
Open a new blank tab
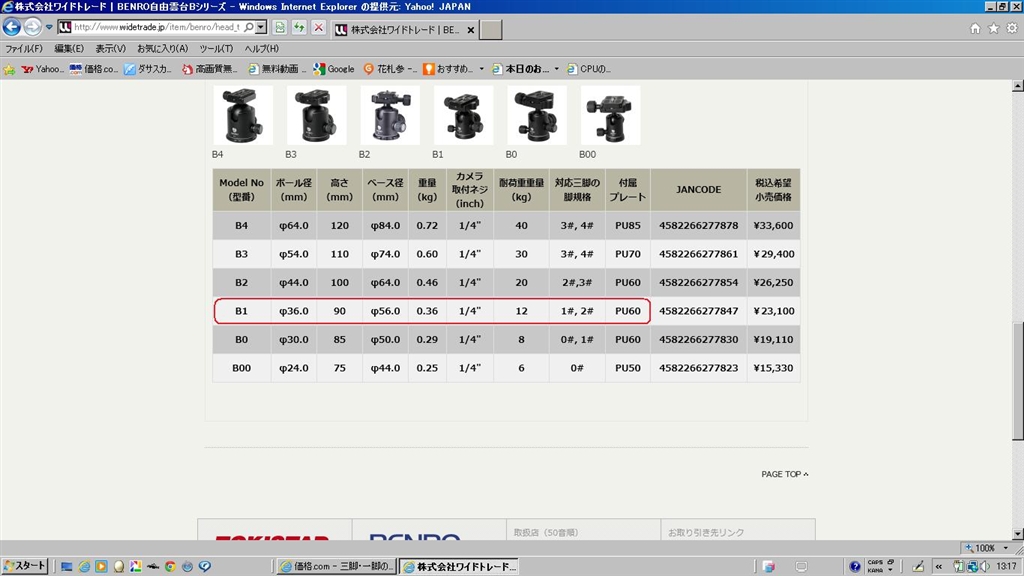click(x=490, y=29)
